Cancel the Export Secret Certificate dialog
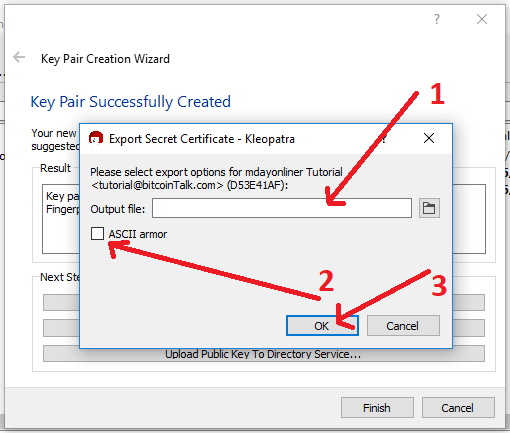Viewport: 510px width, 433px height. pos(403,326)
